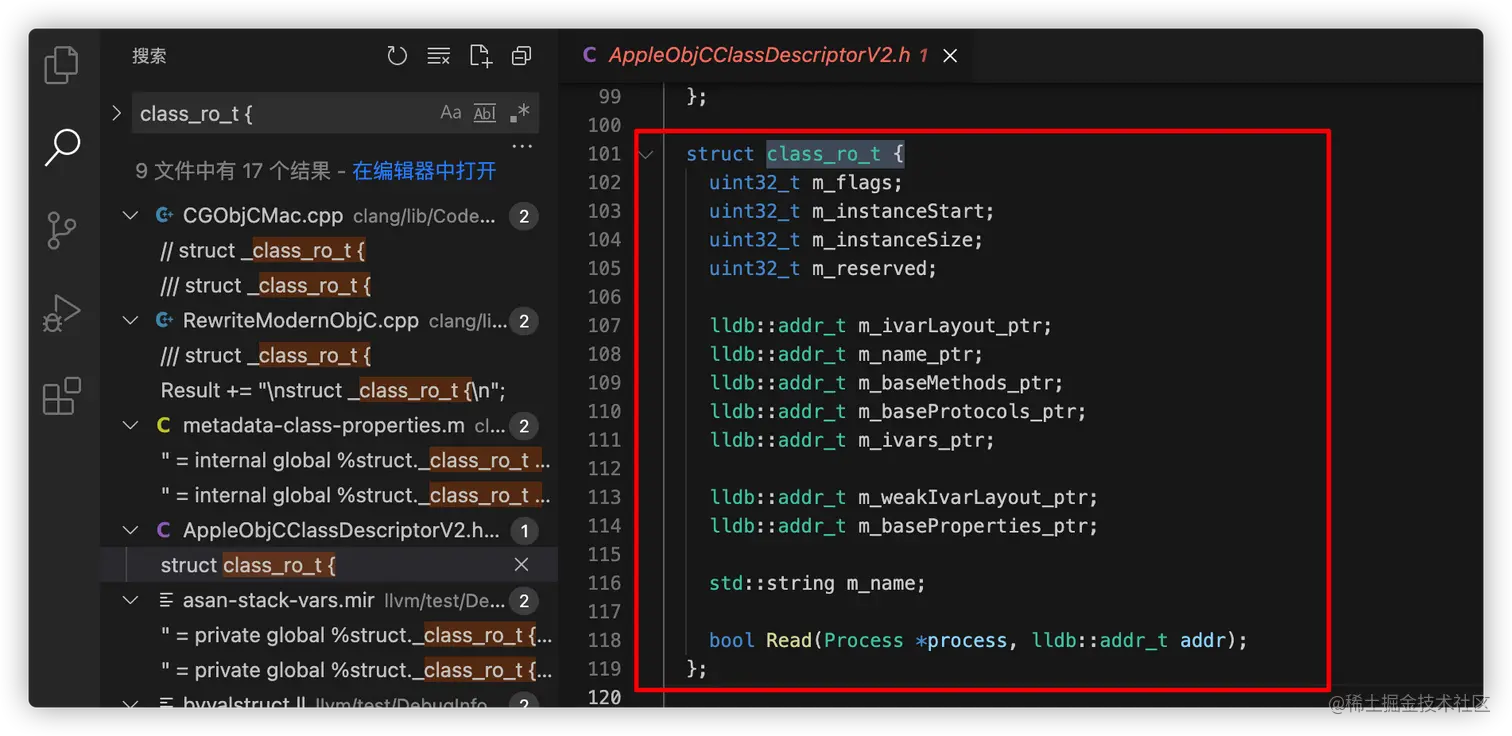Open the Source Control view
Image resolution: width=1512 pixels, height=736 pixels.
point(62,230)
